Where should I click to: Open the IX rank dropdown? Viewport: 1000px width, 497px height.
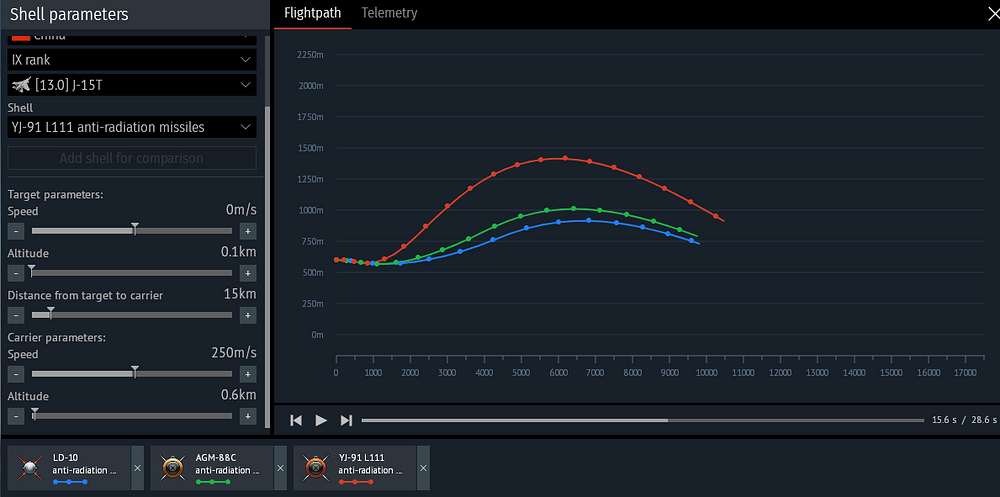(132, 60)
